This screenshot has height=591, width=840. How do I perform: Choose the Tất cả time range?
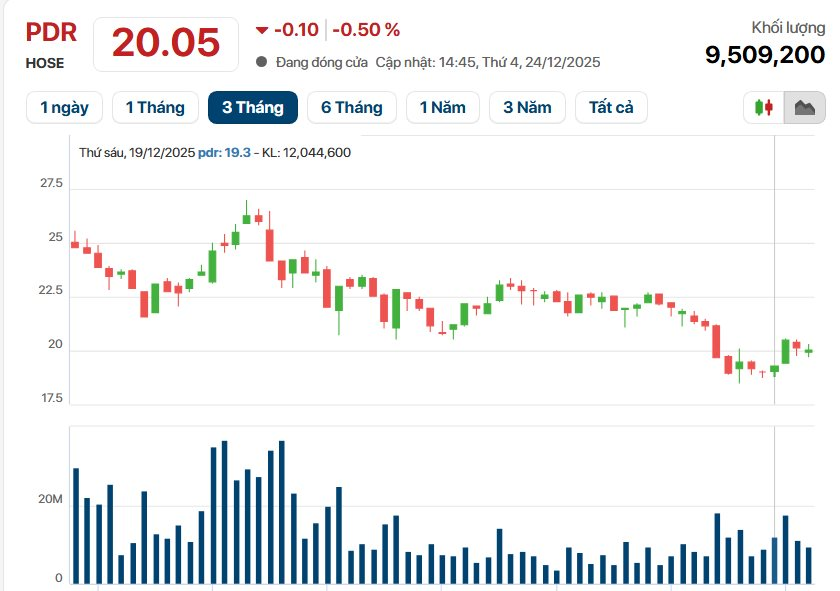(x=611, y=107)
